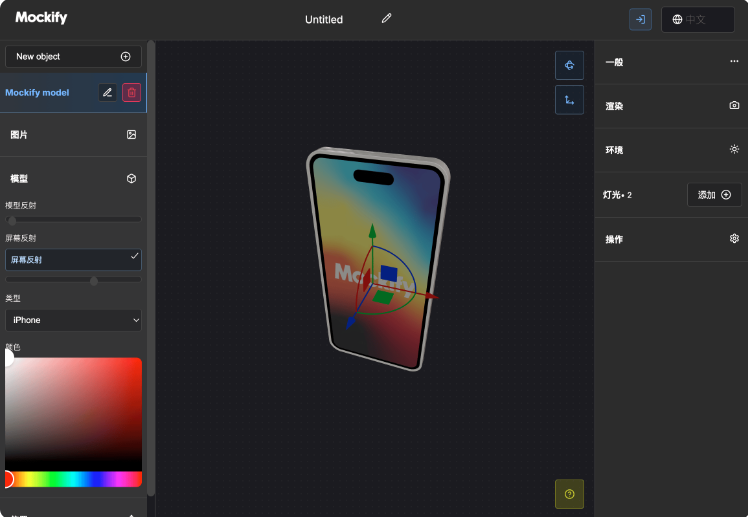Edit the Untitled project name pencil icon
This screenshot has height=517, width=748.
click(x=386, y=18)
